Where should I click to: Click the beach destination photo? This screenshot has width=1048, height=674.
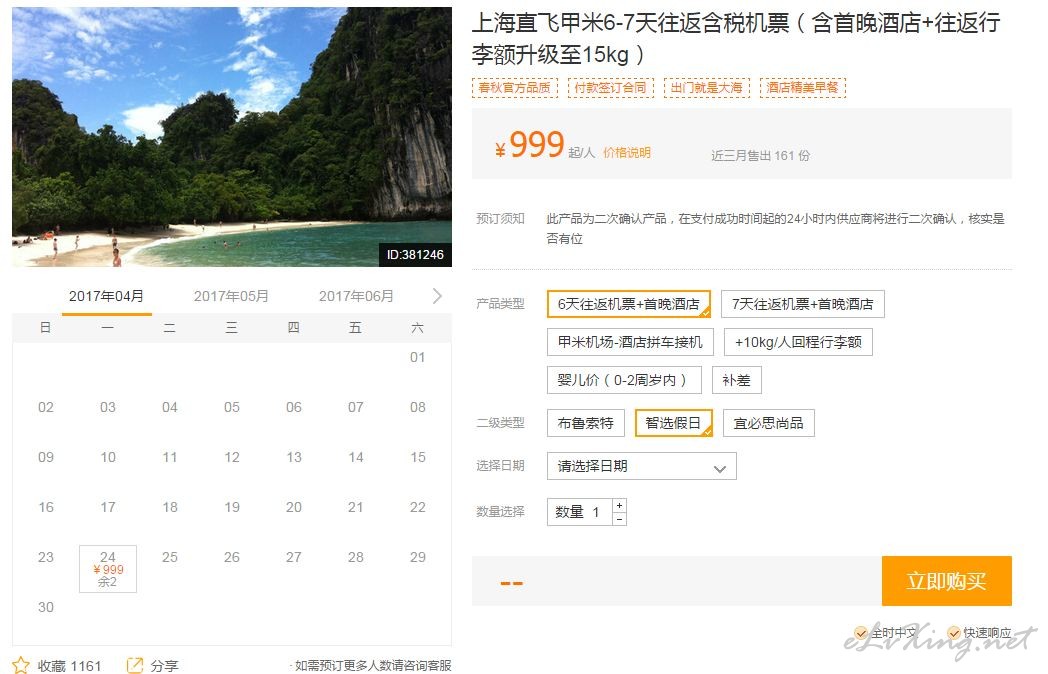pyautogui.click(x=231, y=137)
